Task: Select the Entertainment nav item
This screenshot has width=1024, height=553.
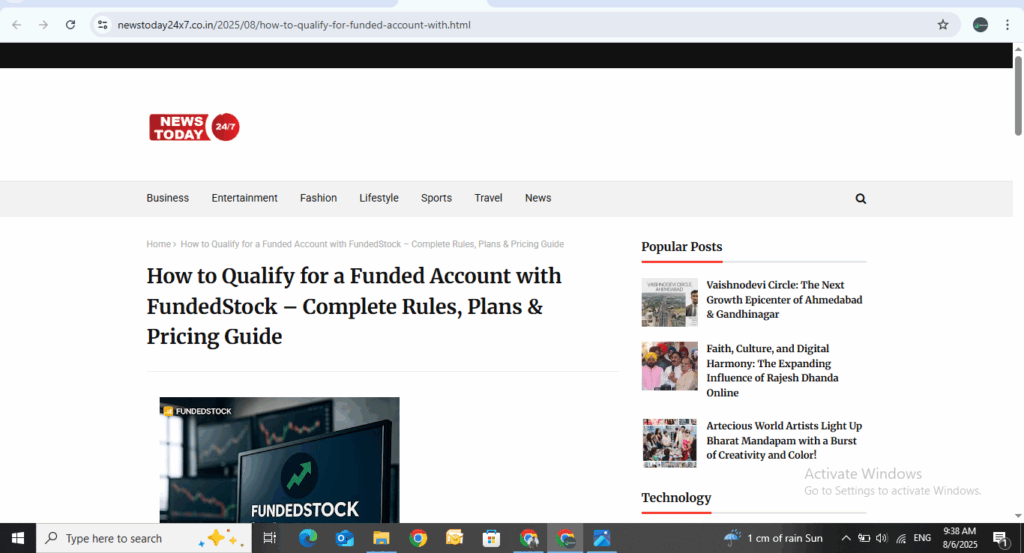Action: point(244,198)
